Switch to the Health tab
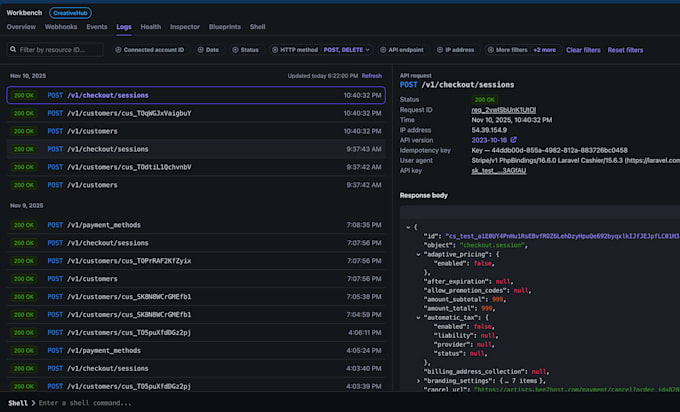This screenshot has width=680, height=412. point(150,27)
